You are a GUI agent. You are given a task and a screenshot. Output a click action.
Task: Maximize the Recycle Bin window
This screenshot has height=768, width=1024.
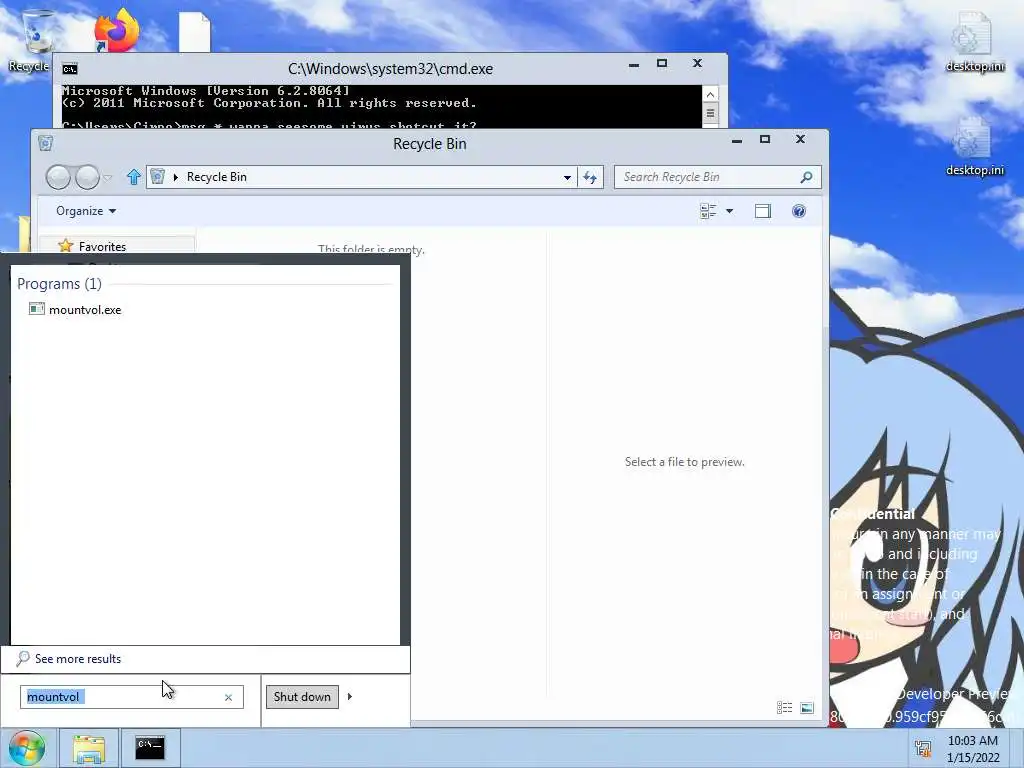click(x=765, y=139)
